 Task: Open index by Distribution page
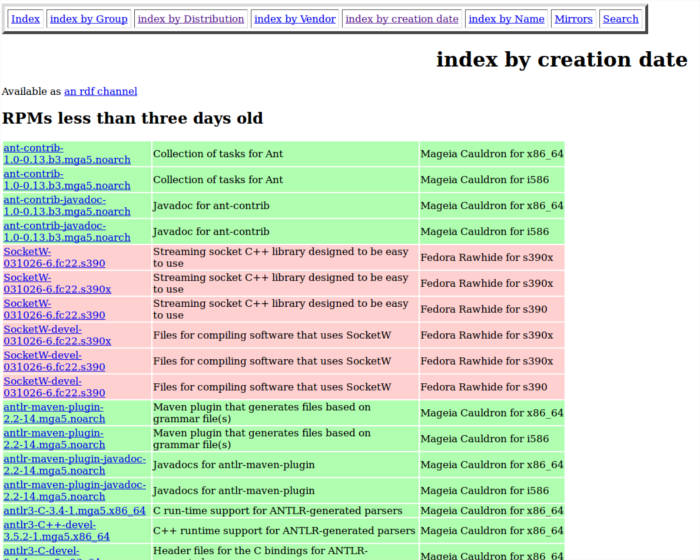pos(191,19)
